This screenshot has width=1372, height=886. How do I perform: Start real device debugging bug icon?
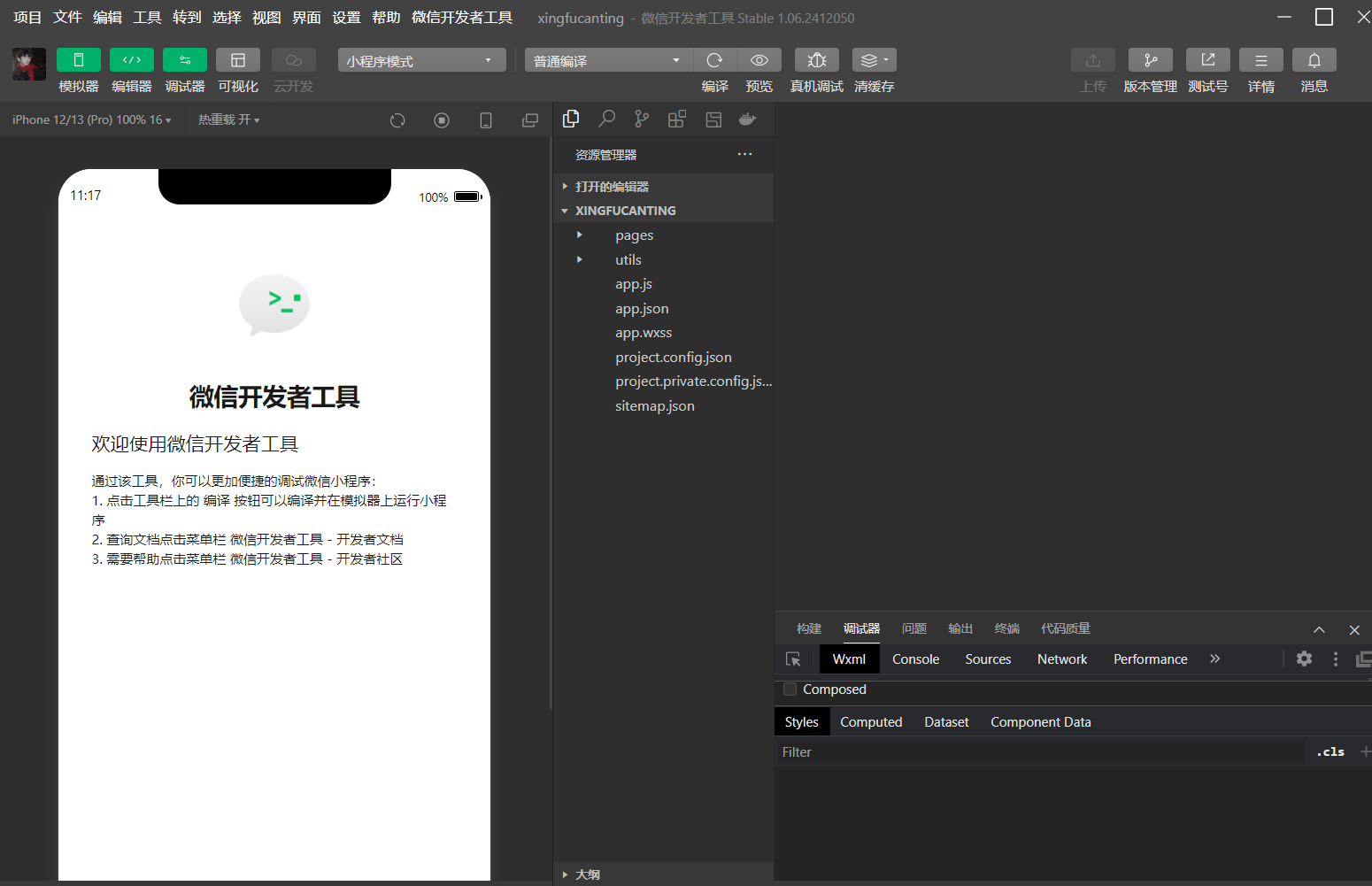(817, 59)
